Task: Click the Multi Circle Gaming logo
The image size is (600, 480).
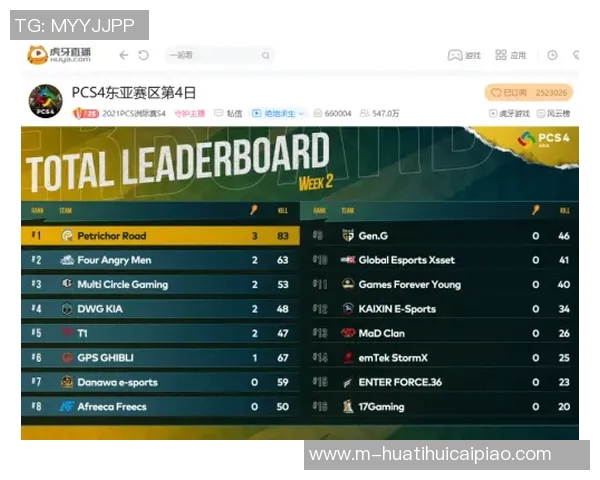Action: 67,284
